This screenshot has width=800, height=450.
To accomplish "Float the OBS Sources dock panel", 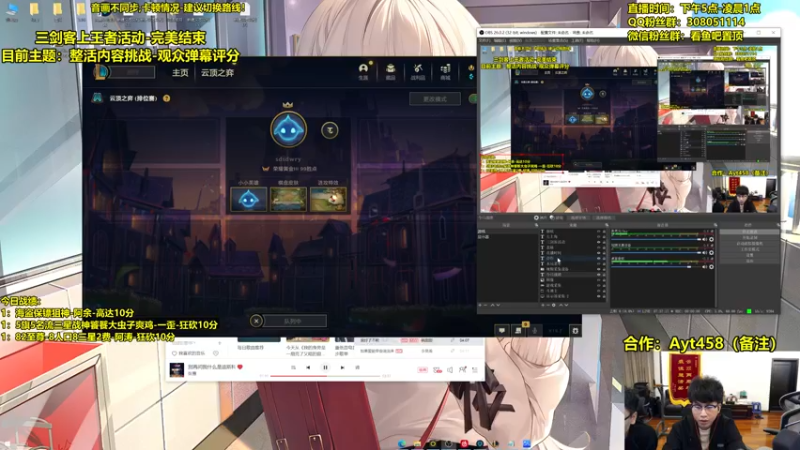I will (607, 225).
